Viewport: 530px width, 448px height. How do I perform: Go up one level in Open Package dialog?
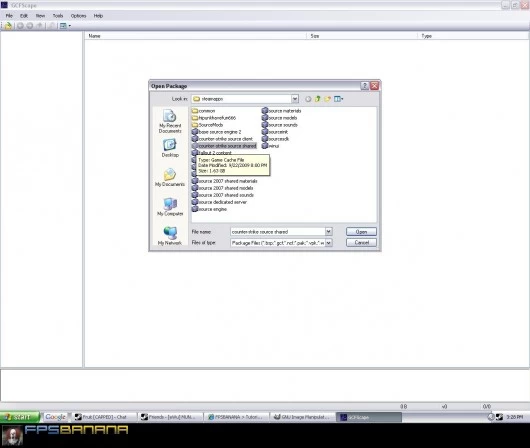pos(317,99)
